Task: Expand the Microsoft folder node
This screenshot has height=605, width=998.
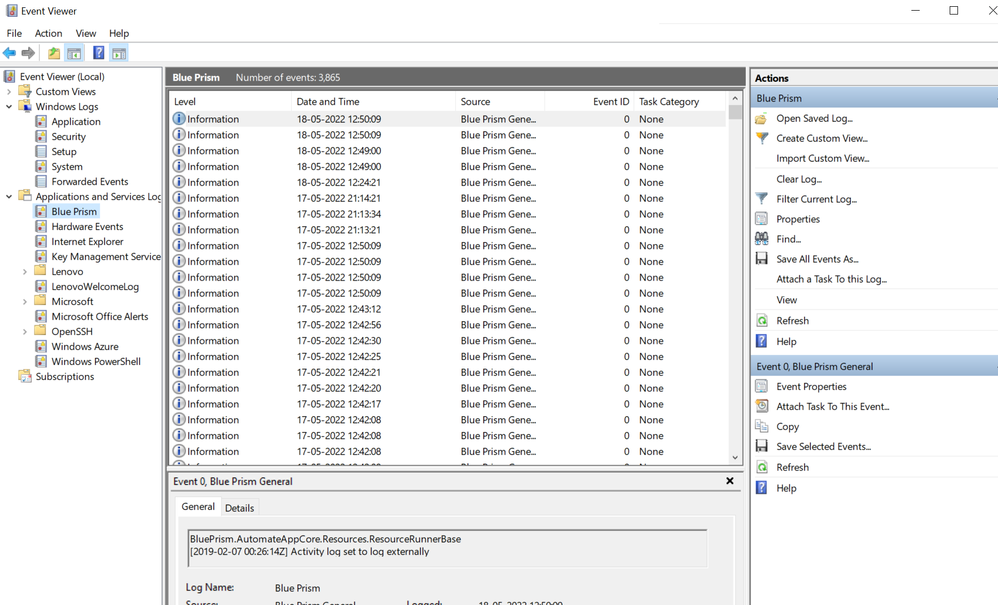Action: (x=25, y=302)
